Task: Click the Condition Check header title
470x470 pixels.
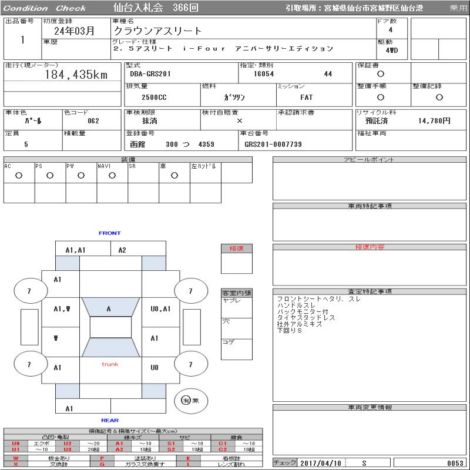Action: pyautogui.click(x=45, y=8)
